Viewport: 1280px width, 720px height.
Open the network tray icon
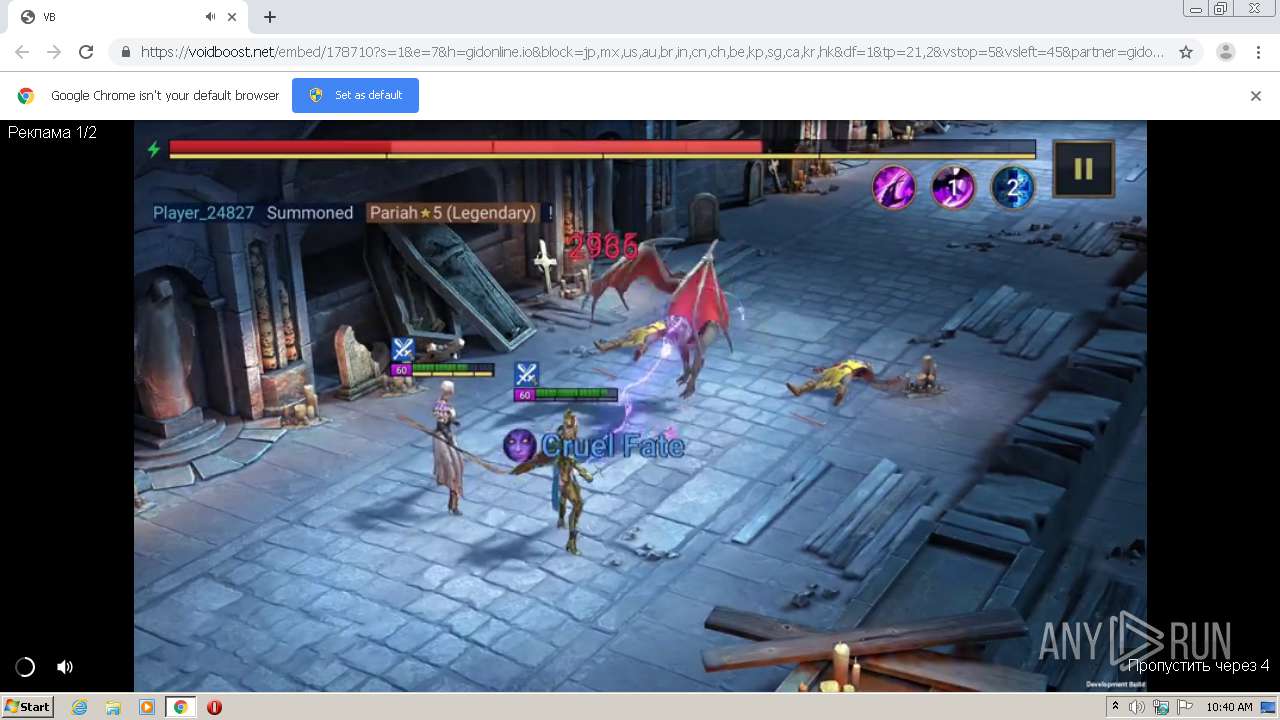tap(1161, 707)
